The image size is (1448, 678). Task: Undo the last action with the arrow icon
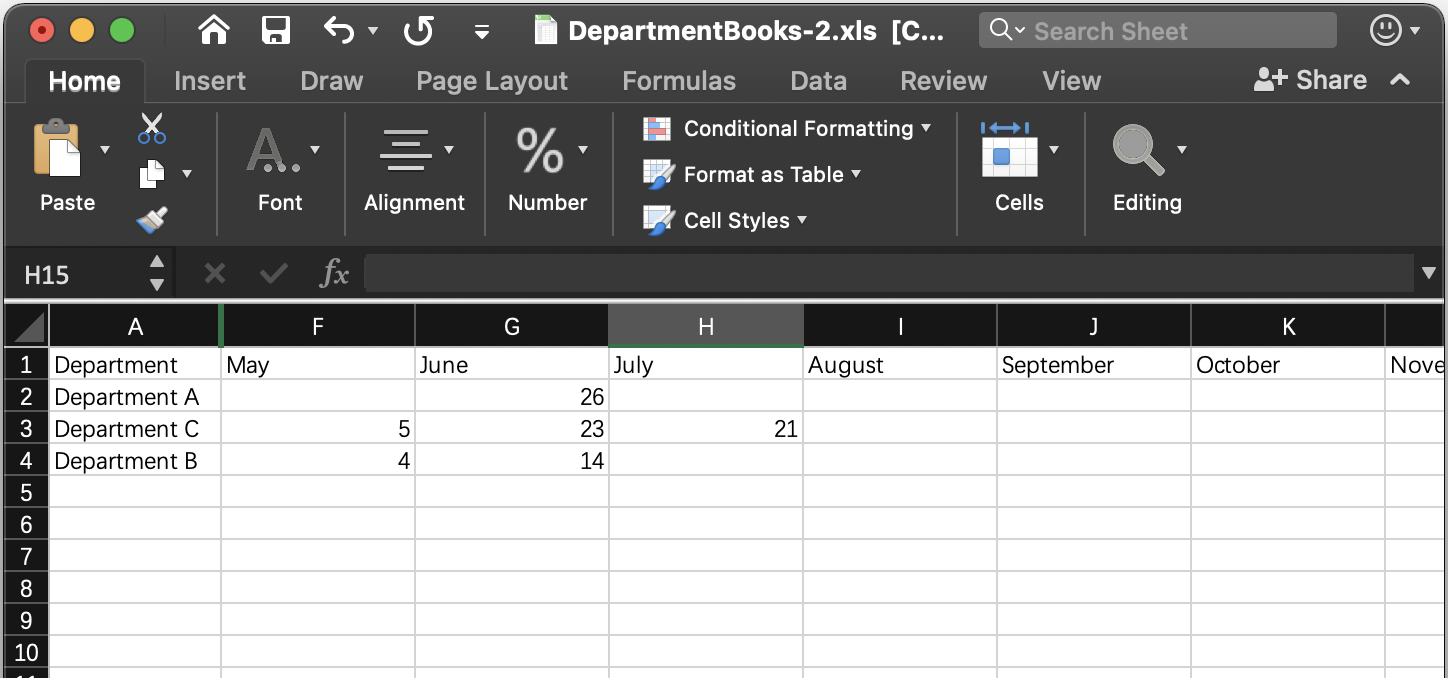[x=339, y=31]
